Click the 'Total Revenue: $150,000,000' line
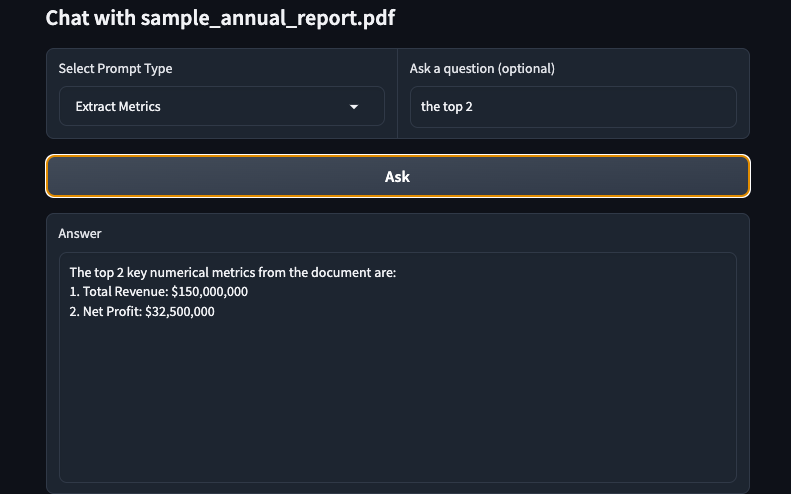 tap(158, 292)
